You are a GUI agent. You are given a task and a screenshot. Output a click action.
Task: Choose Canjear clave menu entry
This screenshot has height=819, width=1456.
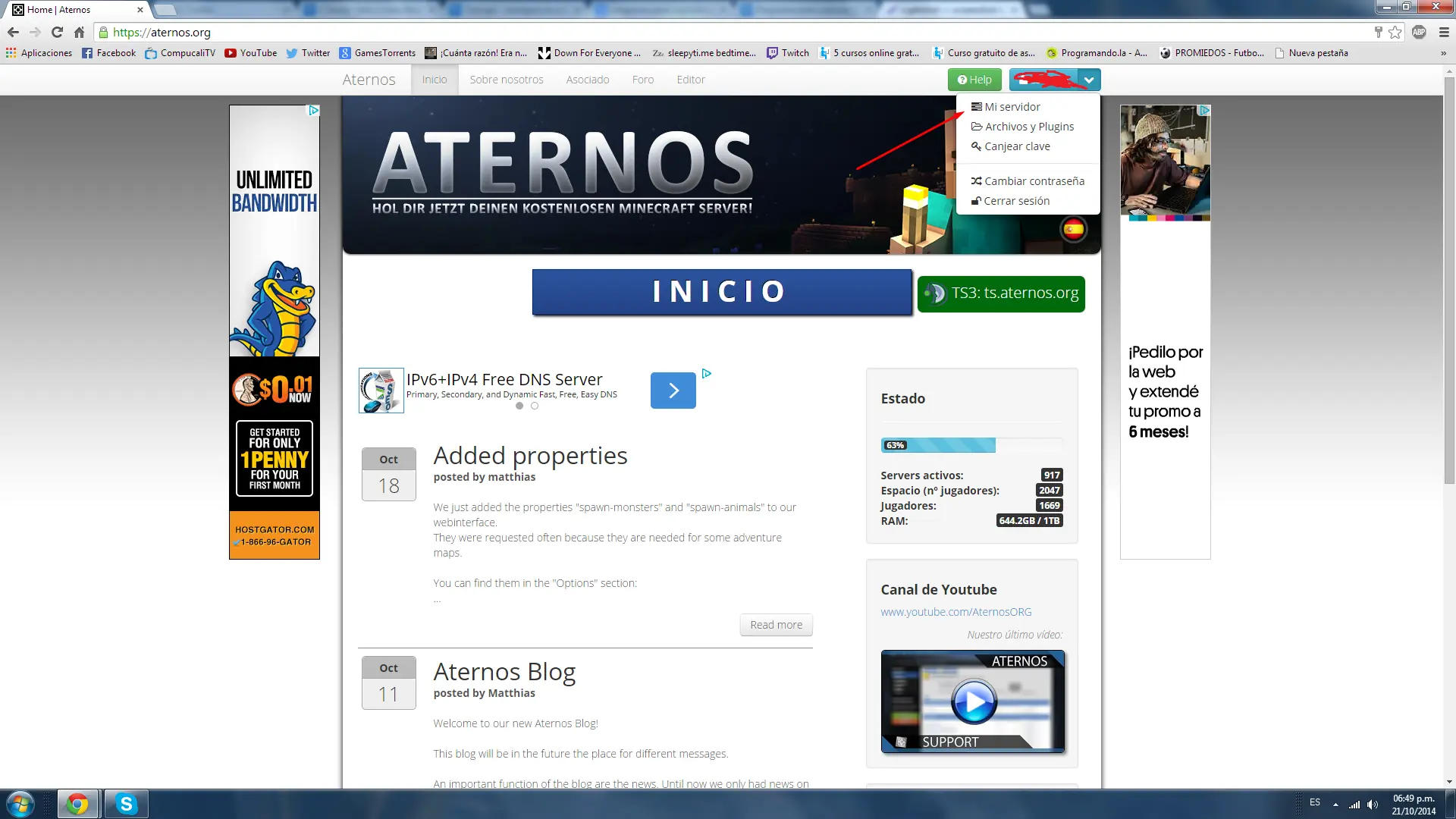click(1010, 146)
